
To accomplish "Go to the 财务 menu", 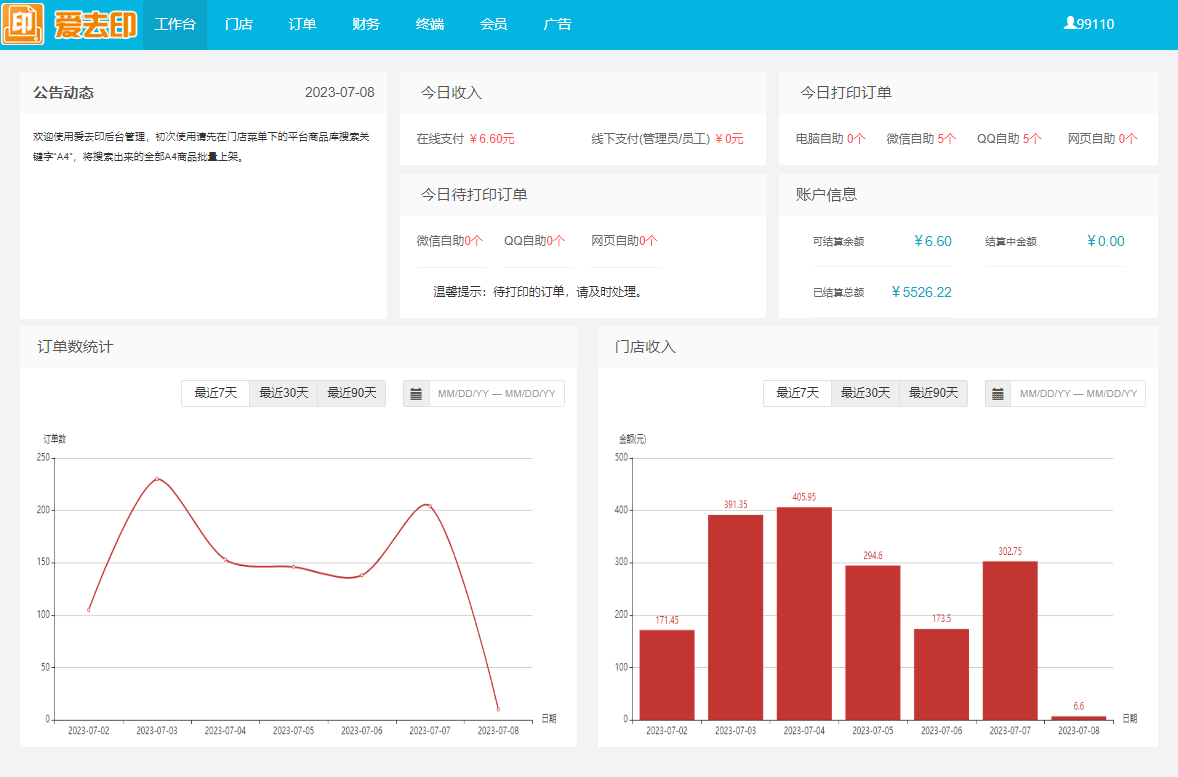I will 366,24.
